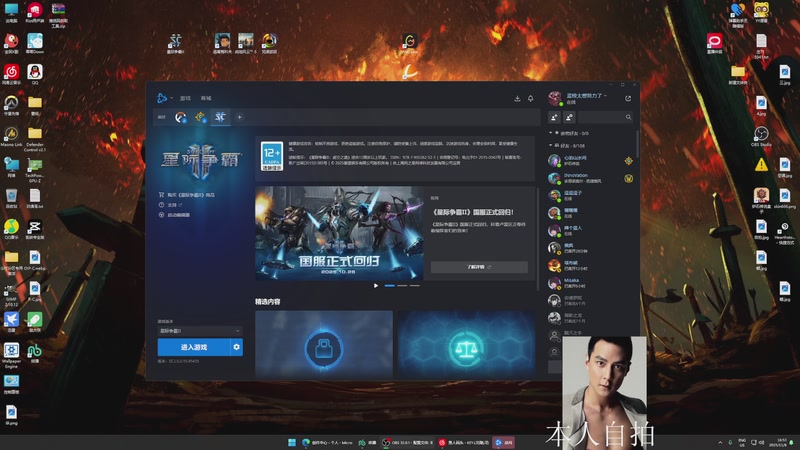Switch to the Hearthstone game tab
800x450 pixels.
(x=201, y=117)
